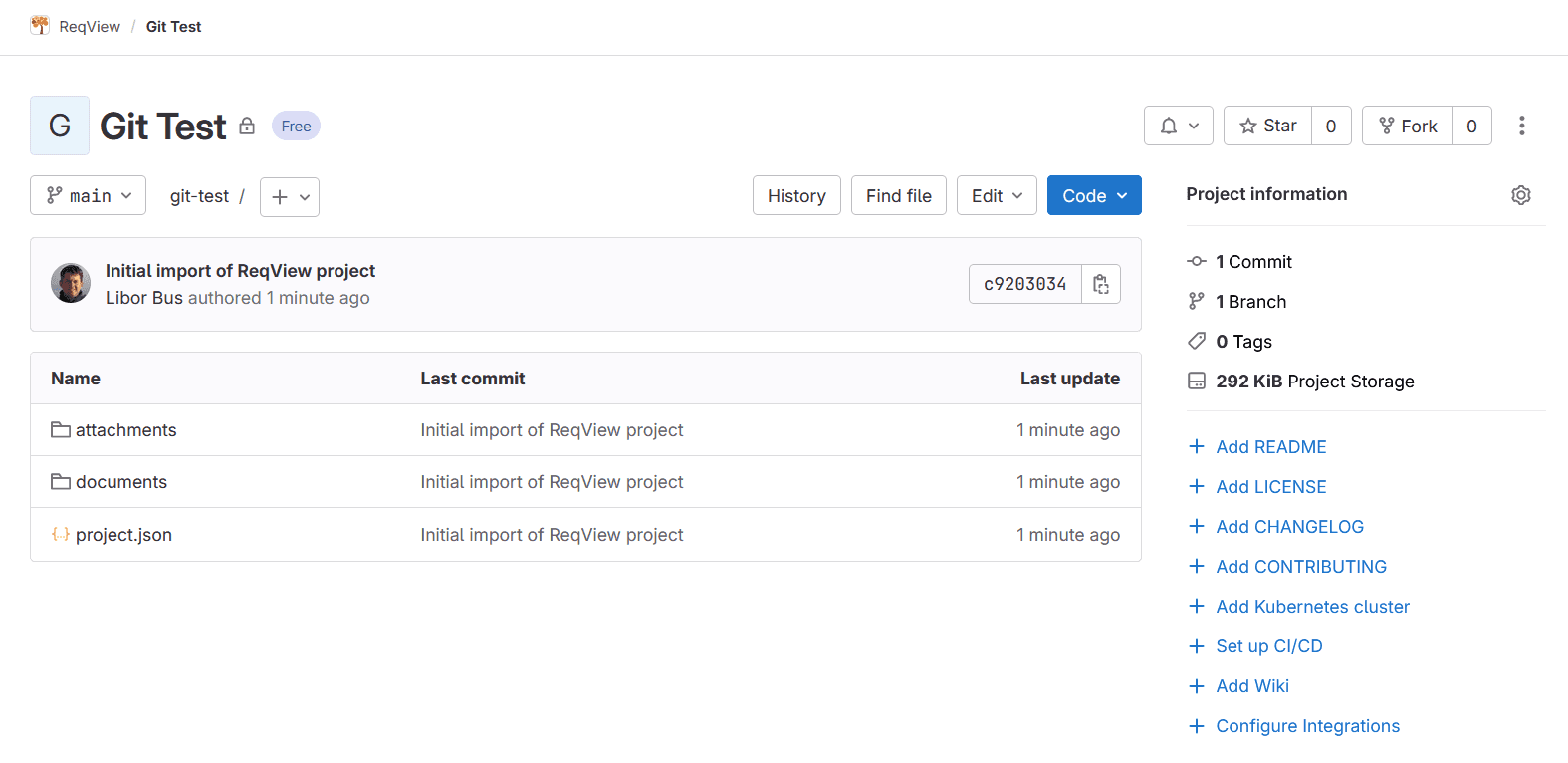
Task: Open the 0 Tags link
Action: 1243,342
